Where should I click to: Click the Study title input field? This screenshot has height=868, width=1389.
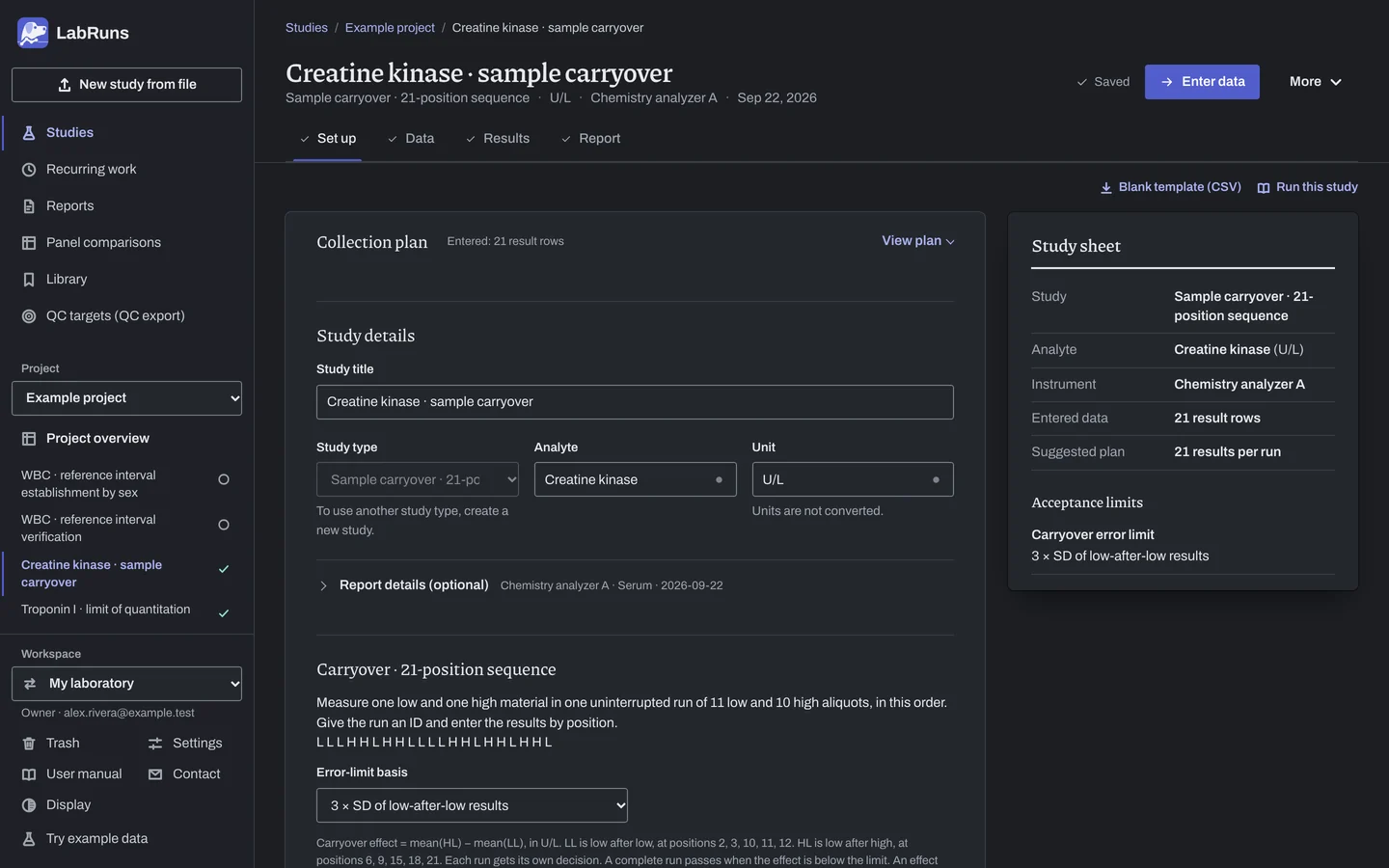(x=635, y=402)
